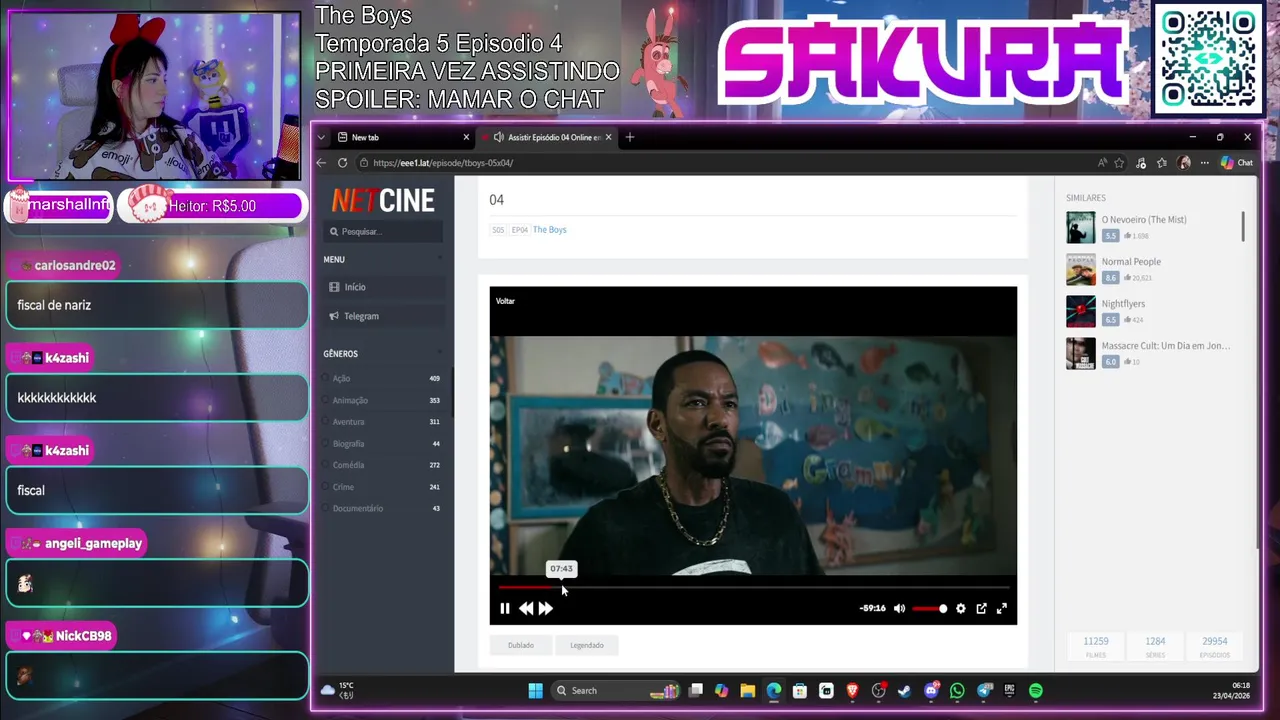1280x720 pixels.
Task: Launch Copilot from the taskbar
Action: (721, 690)
